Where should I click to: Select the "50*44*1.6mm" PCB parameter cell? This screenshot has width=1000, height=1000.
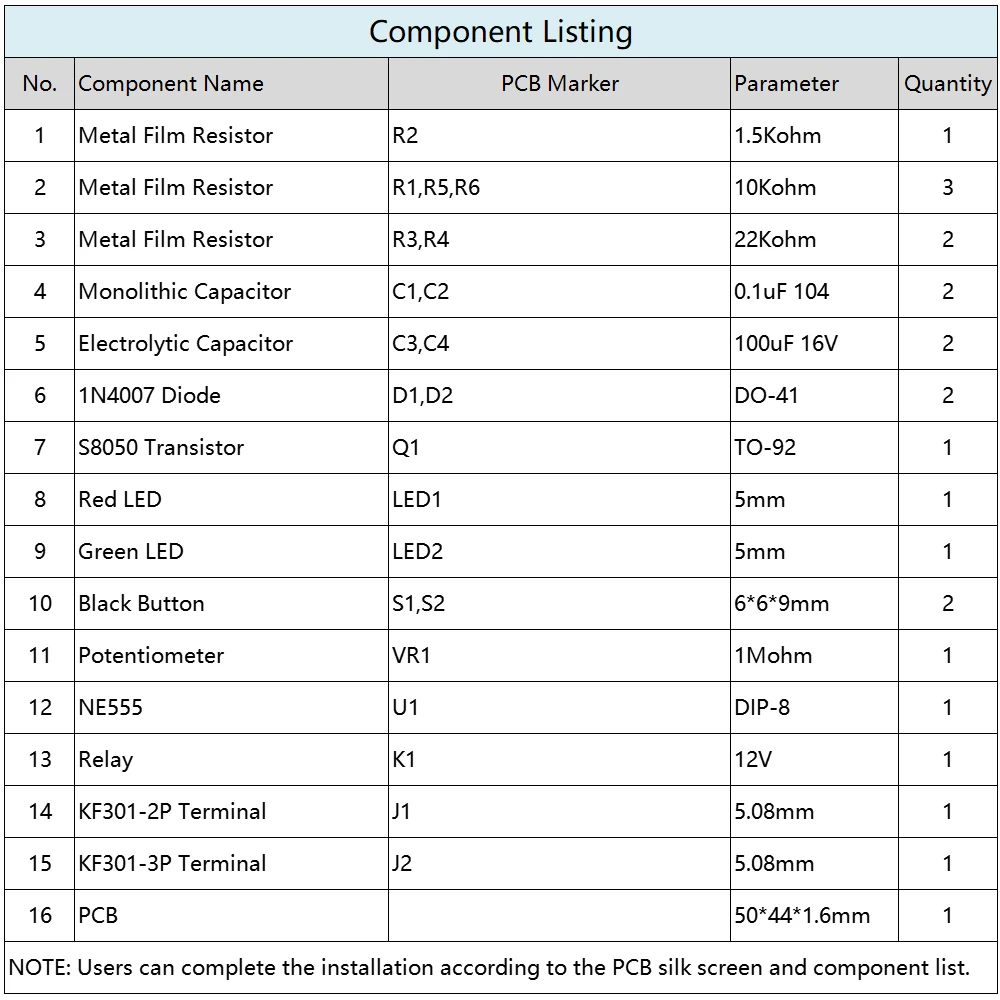coord(802,916)
